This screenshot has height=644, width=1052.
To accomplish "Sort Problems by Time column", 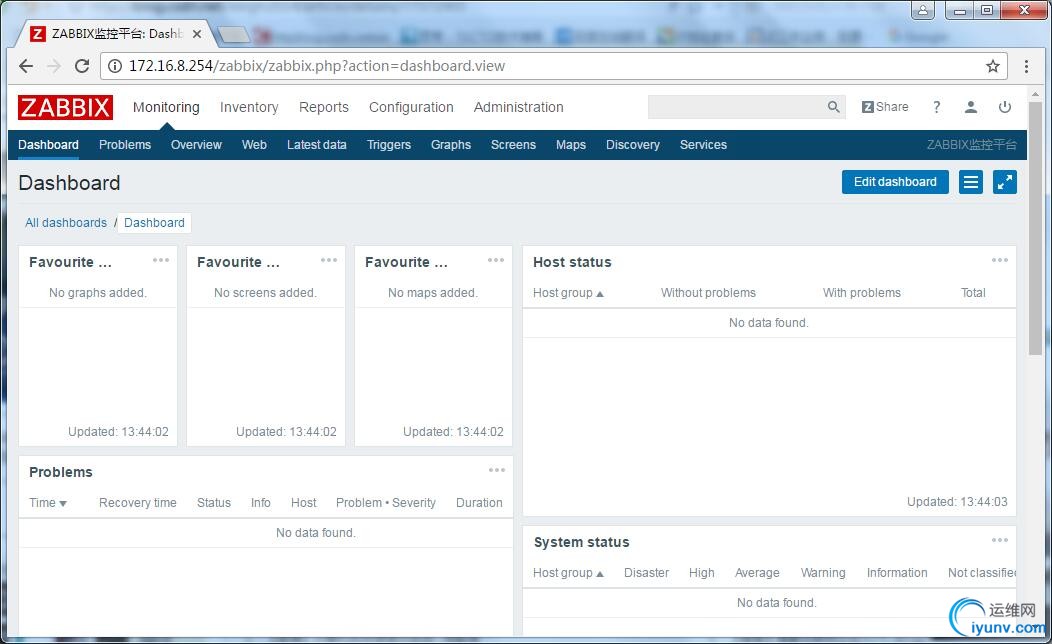I will coord(48,502).
